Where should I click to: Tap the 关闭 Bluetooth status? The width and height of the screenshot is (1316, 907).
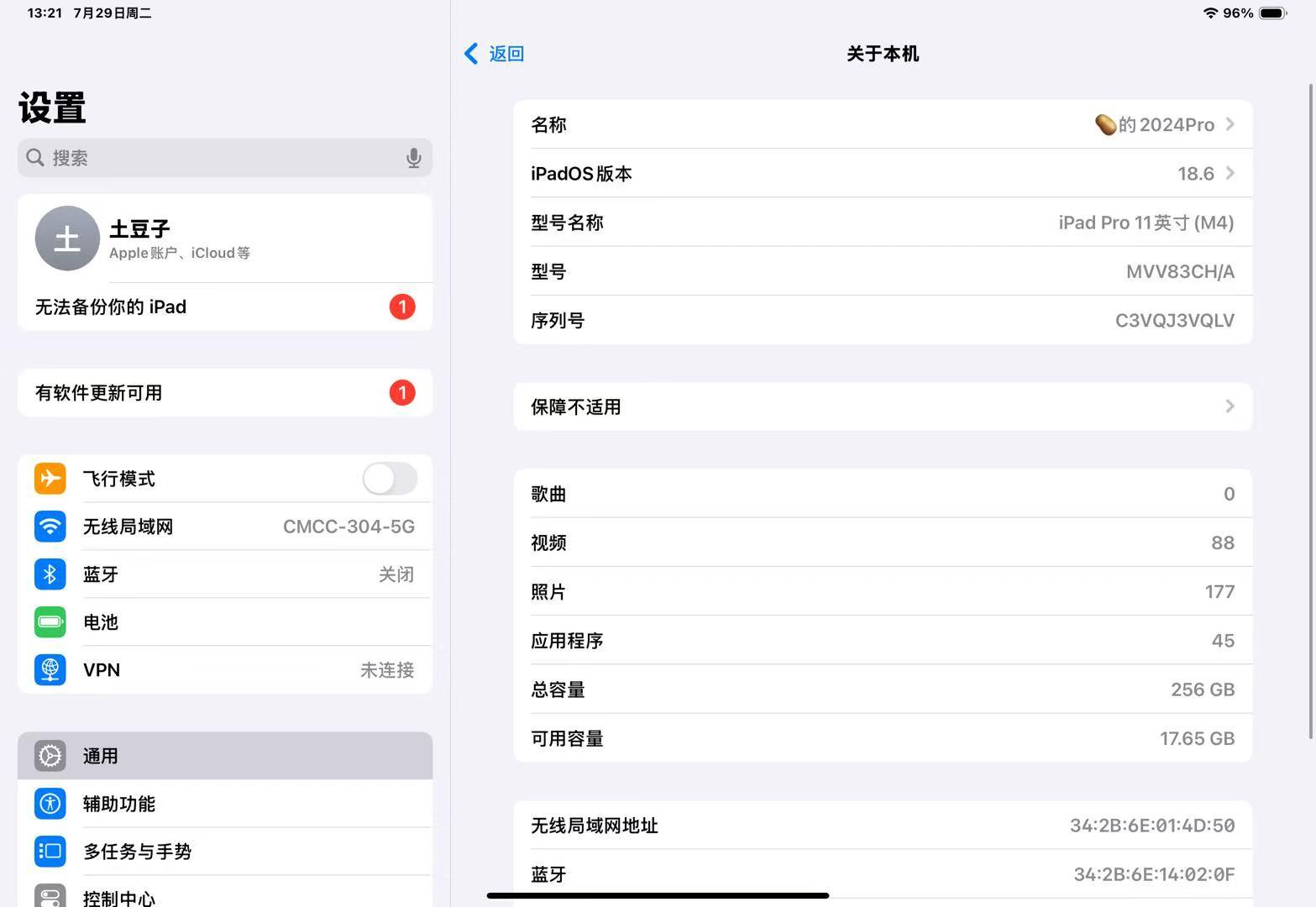tap(396, 574)
